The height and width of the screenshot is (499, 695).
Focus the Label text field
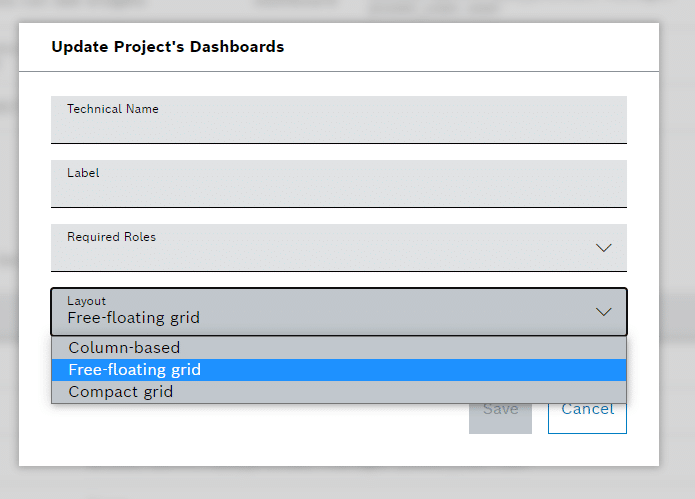[x=338, y=191]
